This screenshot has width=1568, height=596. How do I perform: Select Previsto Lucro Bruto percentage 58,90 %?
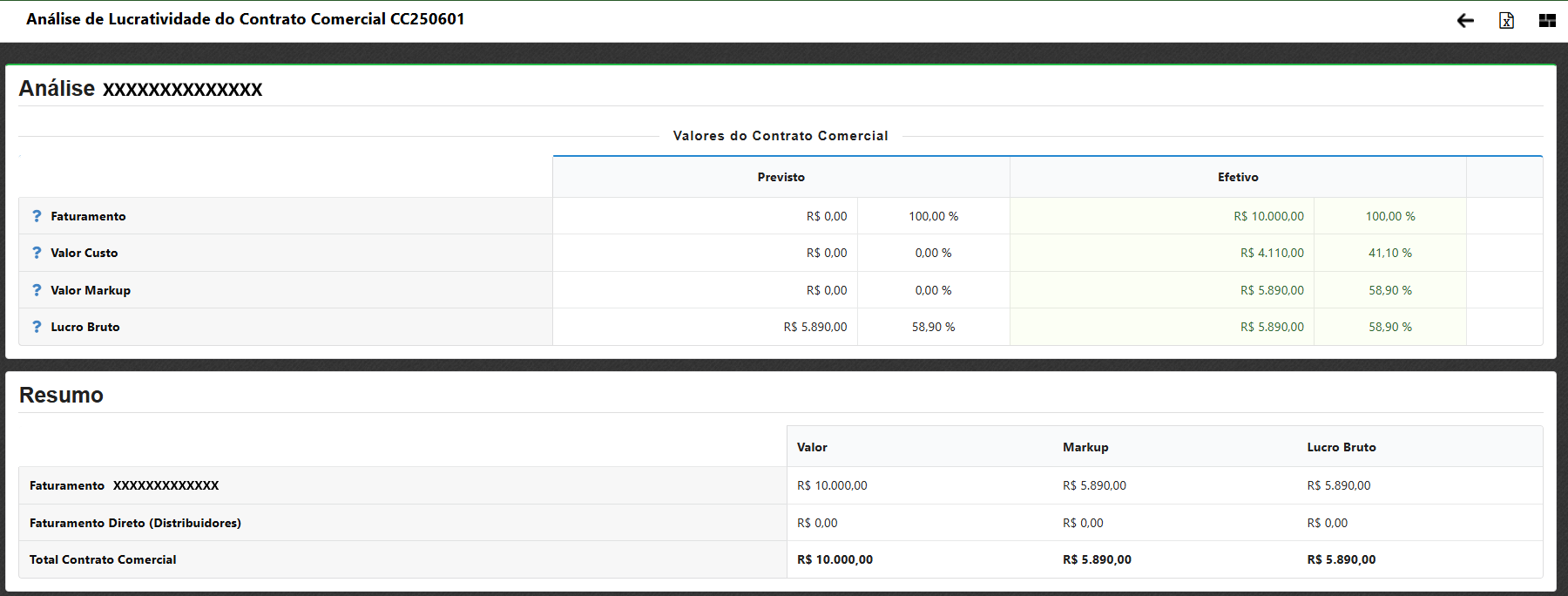point(933,327)
